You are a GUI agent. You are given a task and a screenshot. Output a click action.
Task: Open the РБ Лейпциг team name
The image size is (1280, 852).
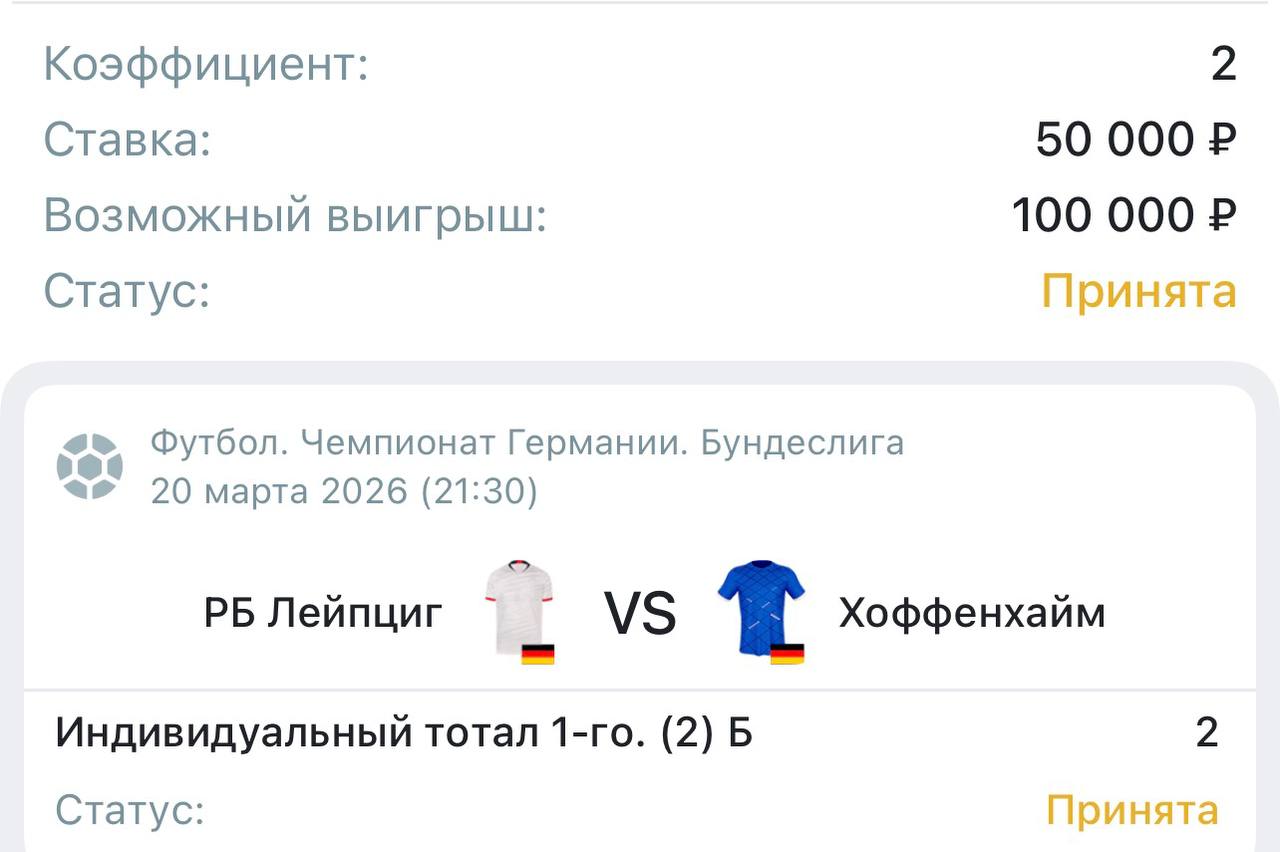[323, 613]
